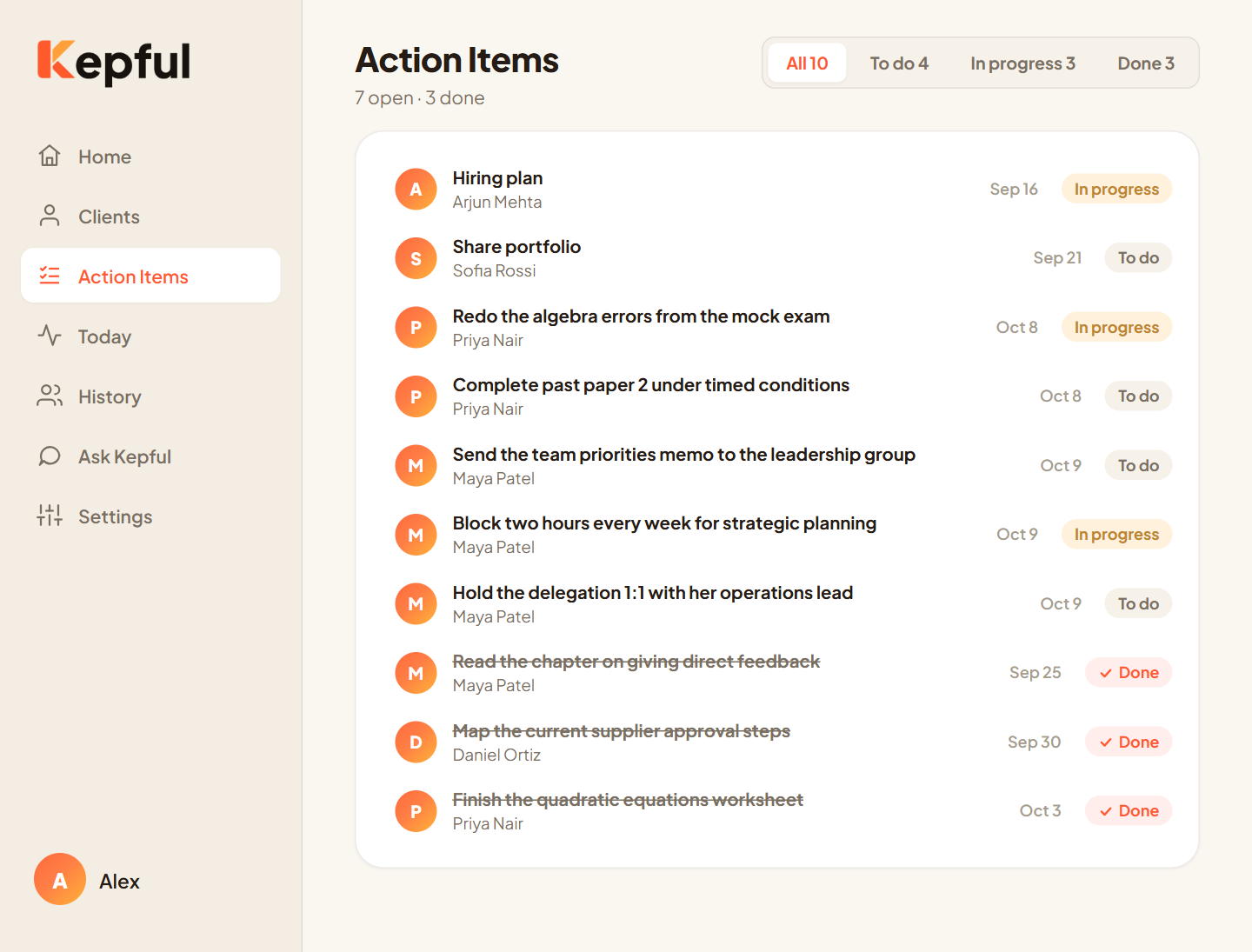
Task: Show the All 10 tab
Action: pyautogui.click(x=807, y=63)
